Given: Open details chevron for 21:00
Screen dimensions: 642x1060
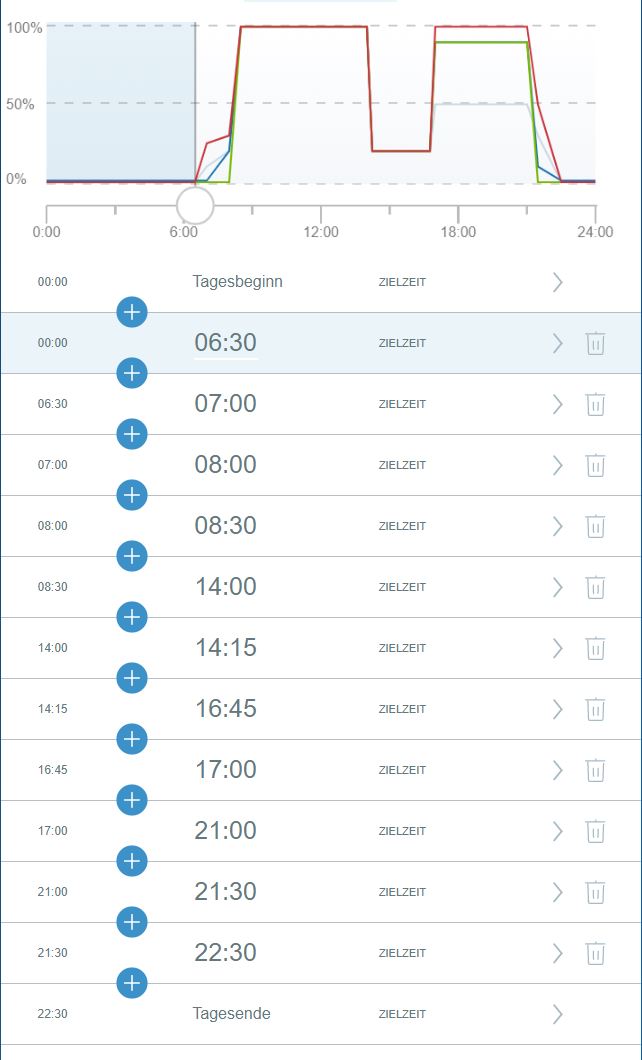Looking at the screenshot, I should pos(558,831).
